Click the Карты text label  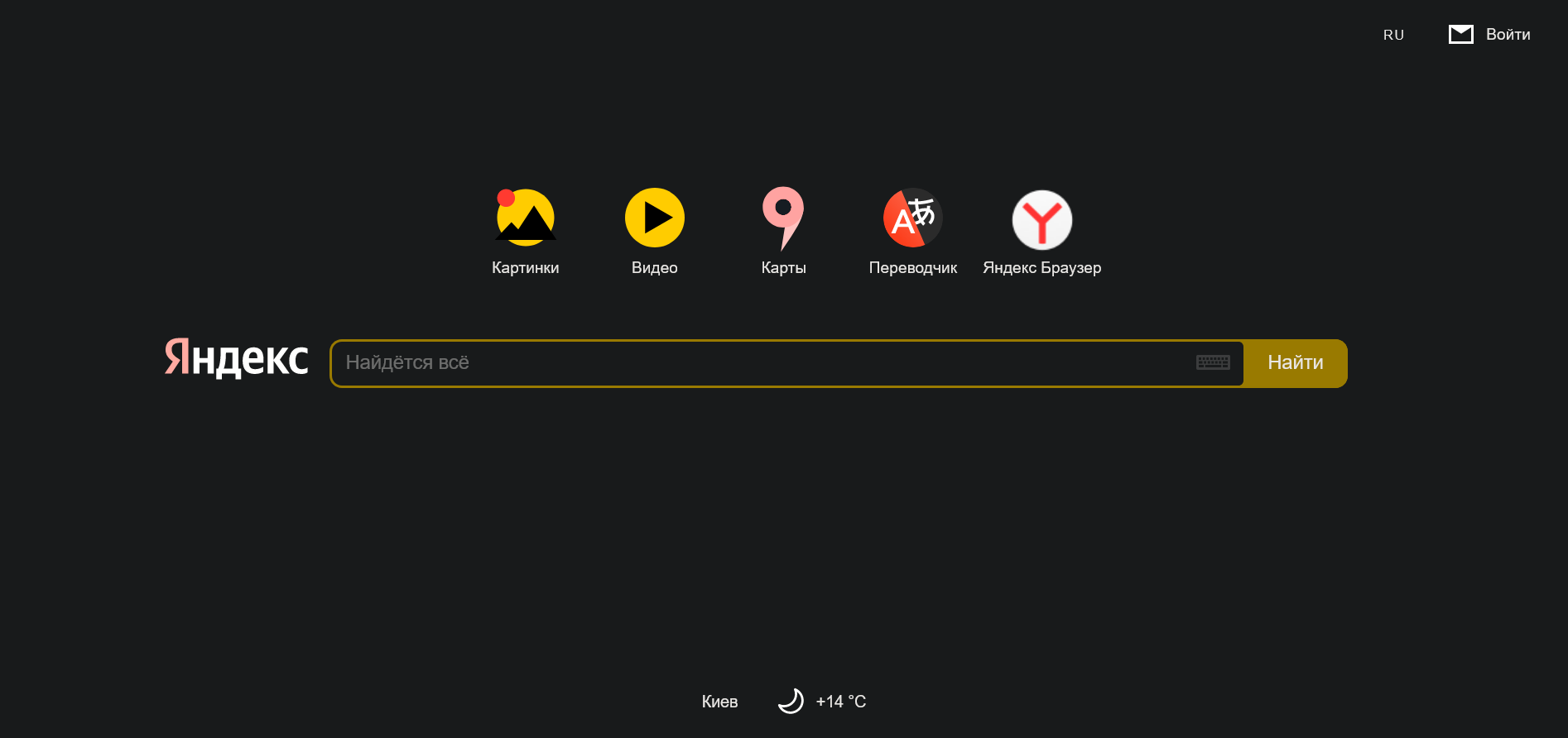[783, 268]
